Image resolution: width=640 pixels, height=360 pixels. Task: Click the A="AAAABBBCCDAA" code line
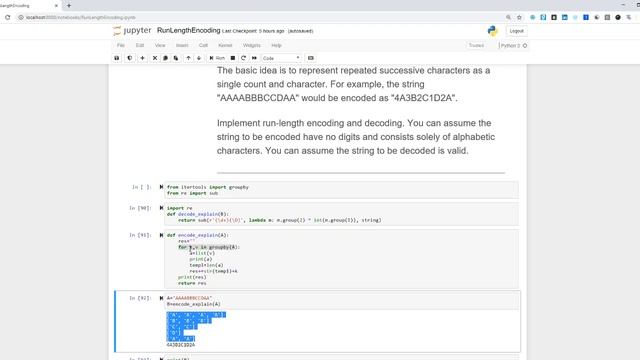pyautogui.click(x=189, y=298)
